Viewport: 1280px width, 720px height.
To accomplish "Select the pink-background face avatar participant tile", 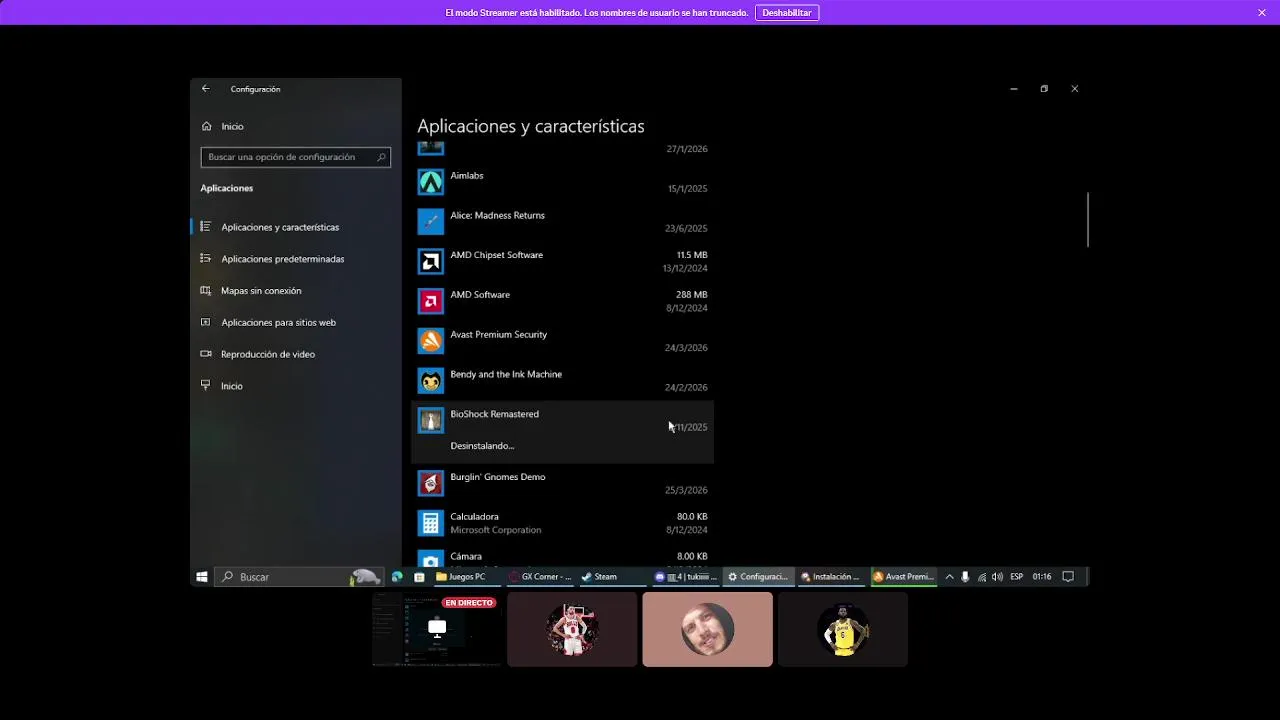I will (x=707, y=629).
